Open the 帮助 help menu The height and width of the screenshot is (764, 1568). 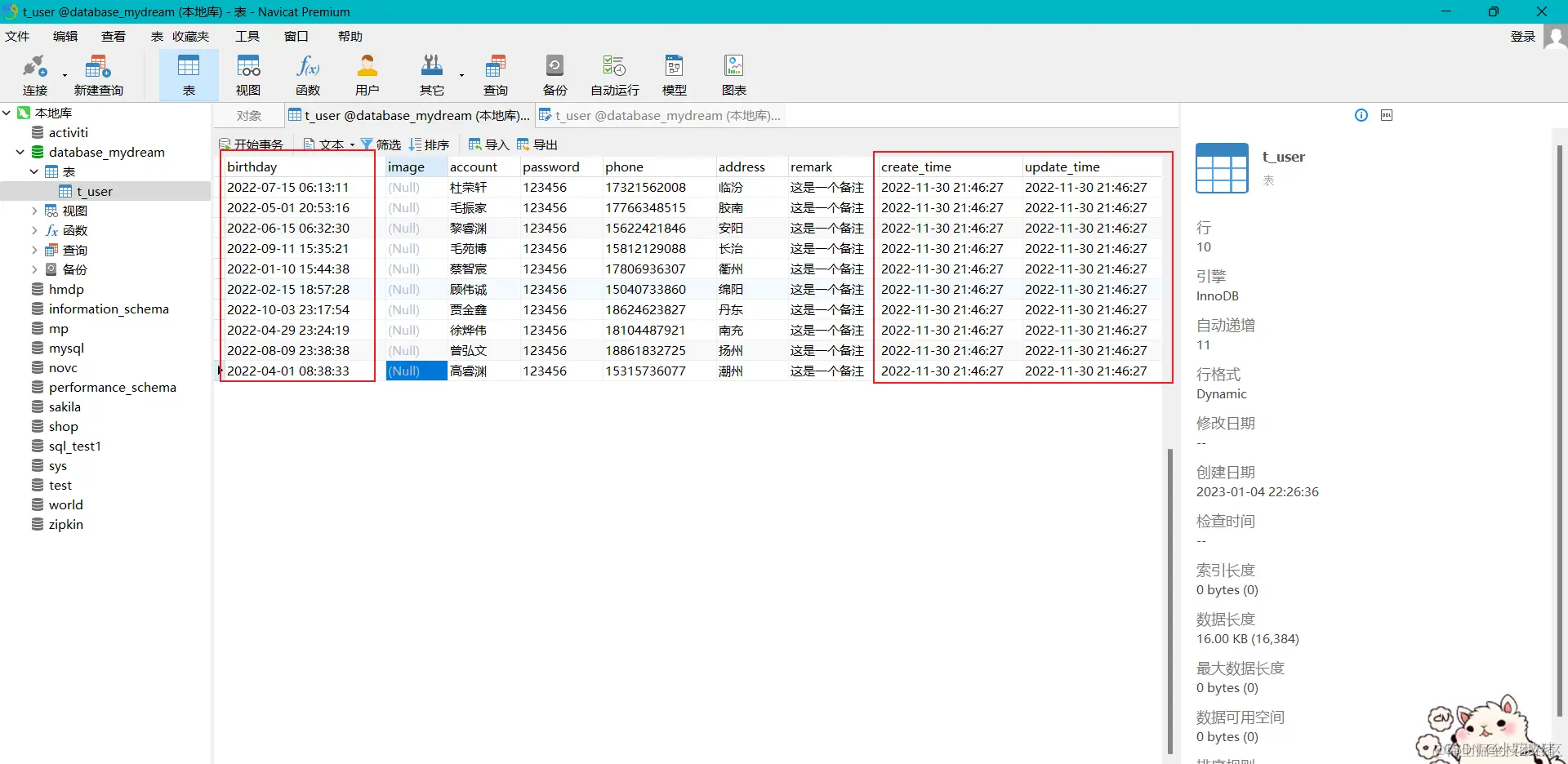[x=350, y=37]
